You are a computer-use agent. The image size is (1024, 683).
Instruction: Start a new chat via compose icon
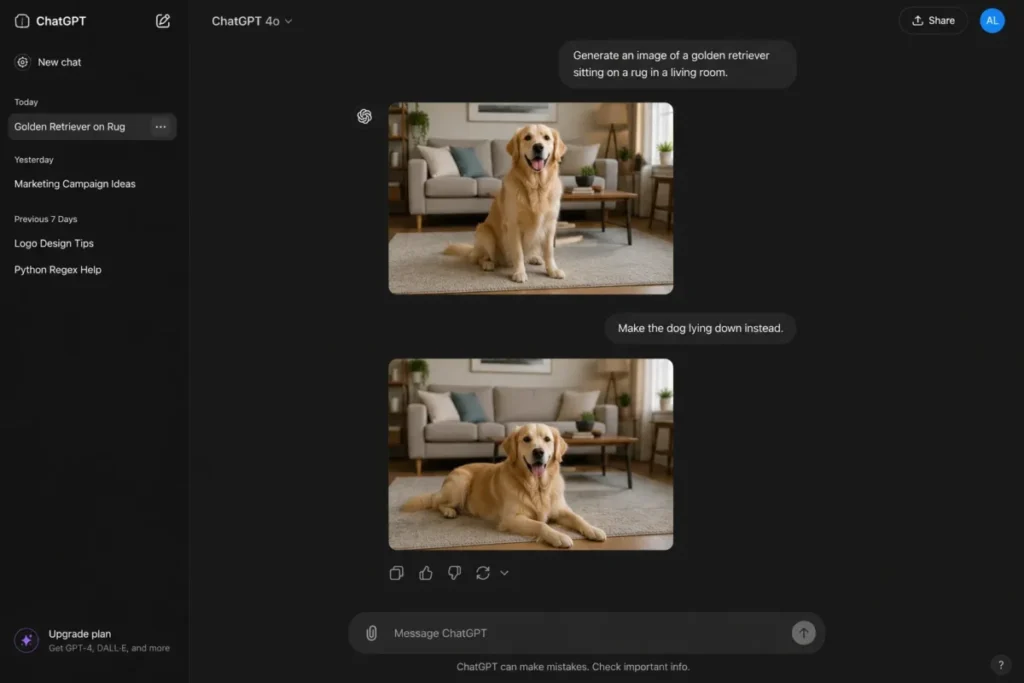[163, 21]
